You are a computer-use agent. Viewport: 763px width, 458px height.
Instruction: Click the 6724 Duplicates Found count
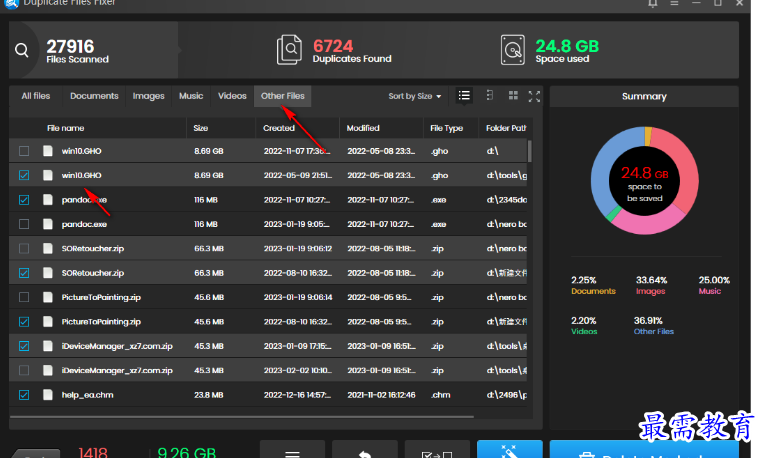pyautogui.click(x=333, y=46)
